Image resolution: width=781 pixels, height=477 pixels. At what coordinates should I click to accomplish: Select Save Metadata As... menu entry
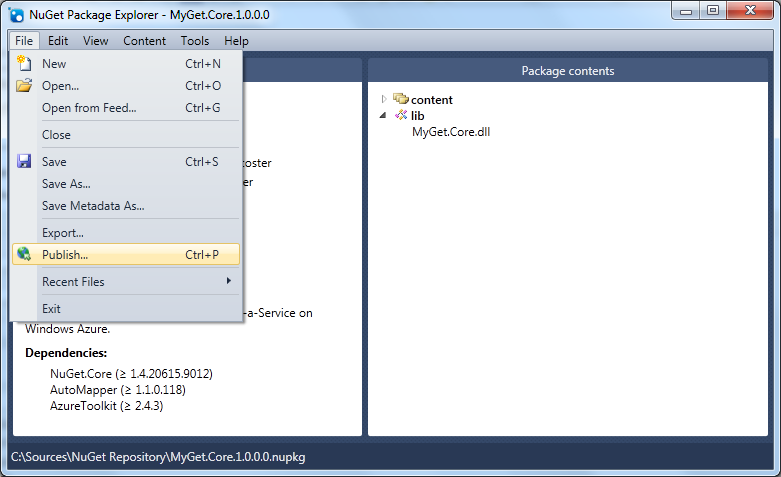click(x=126, y=205)
